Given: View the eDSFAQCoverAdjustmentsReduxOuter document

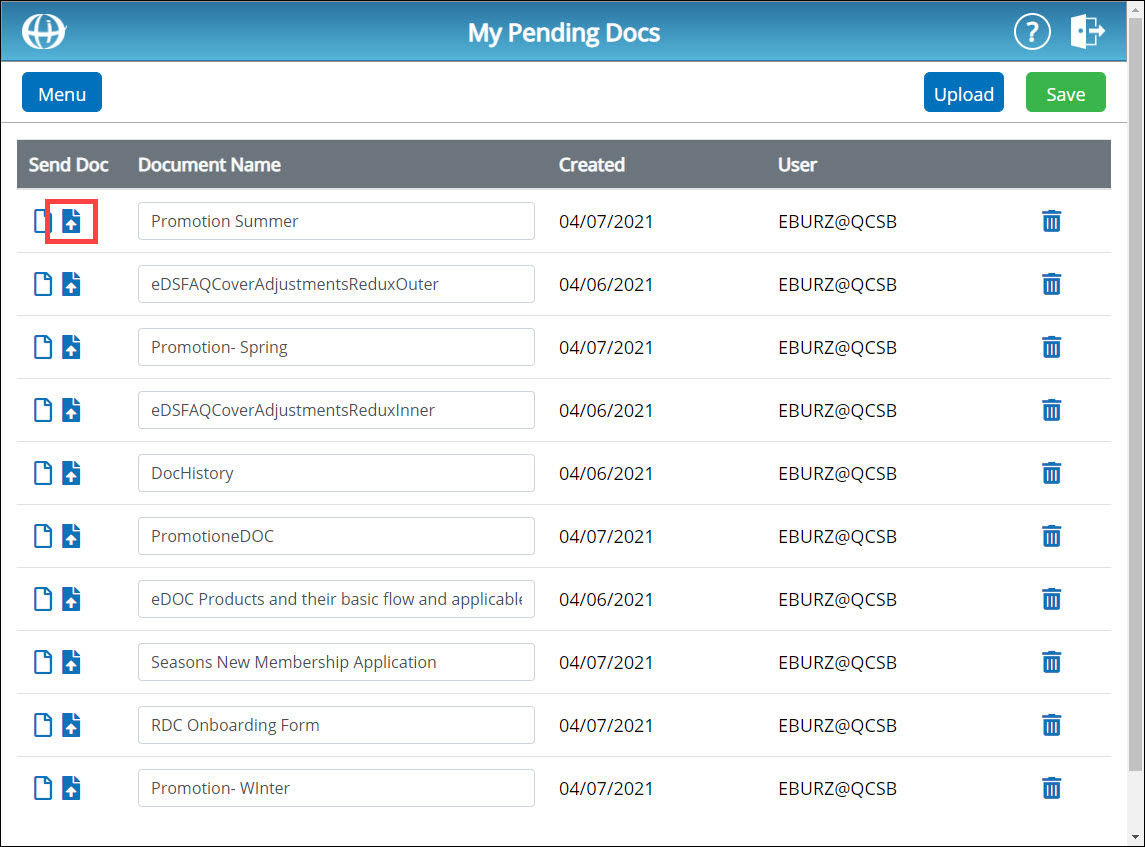Looking at the screenshot, I should (x=42, y=284).
